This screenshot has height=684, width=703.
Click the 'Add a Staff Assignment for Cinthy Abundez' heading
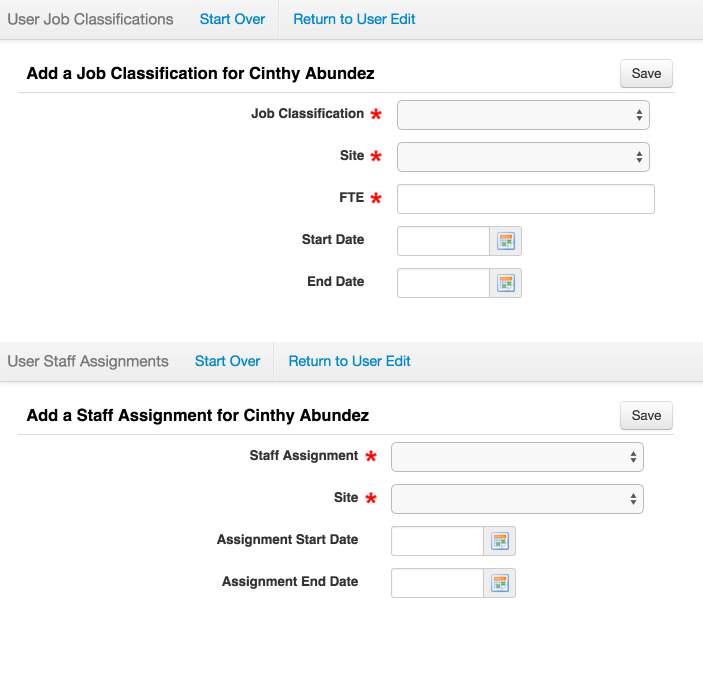coord(198,416)
